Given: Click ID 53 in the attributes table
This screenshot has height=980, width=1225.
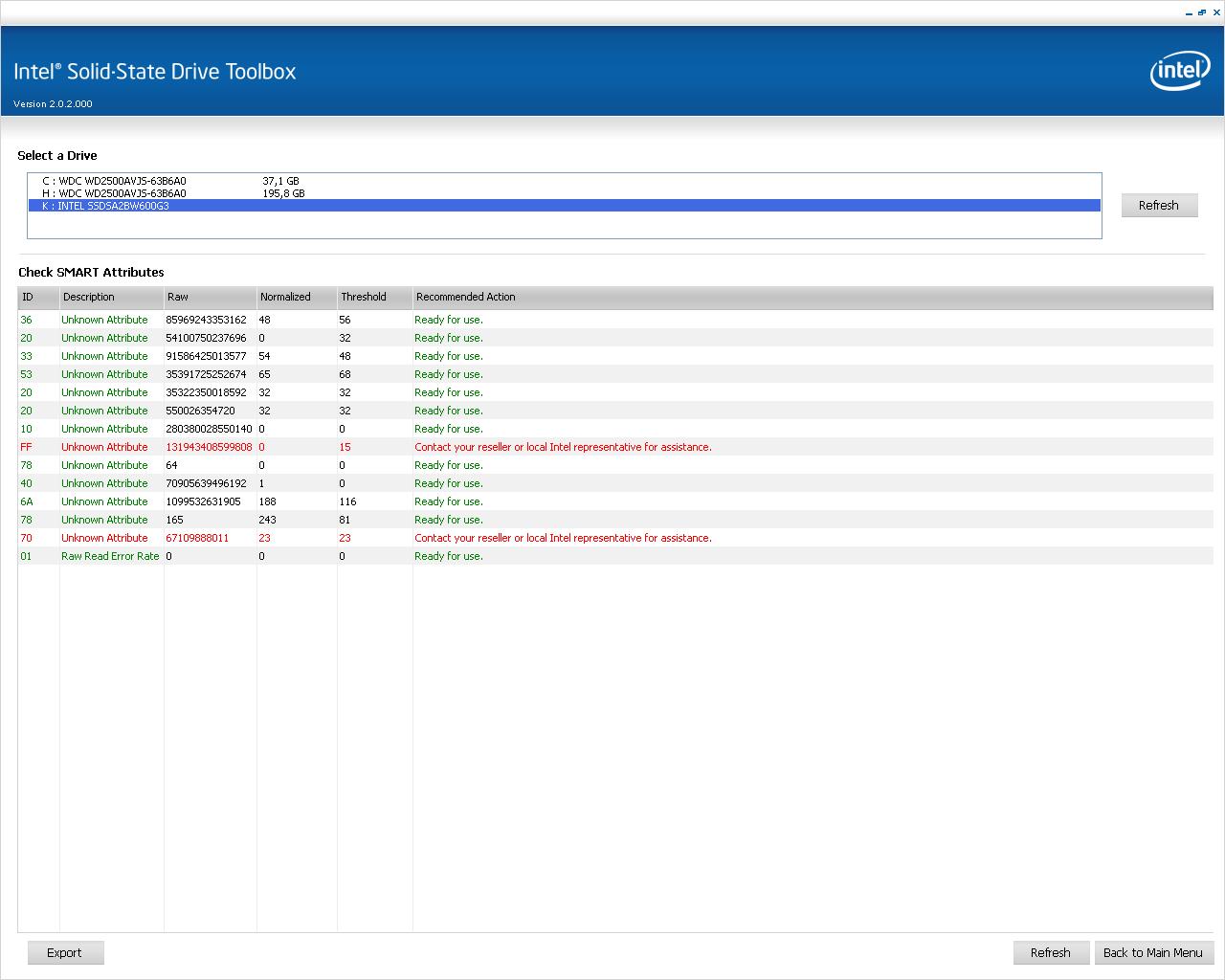Looking at the screenshot, I should 26,374.
